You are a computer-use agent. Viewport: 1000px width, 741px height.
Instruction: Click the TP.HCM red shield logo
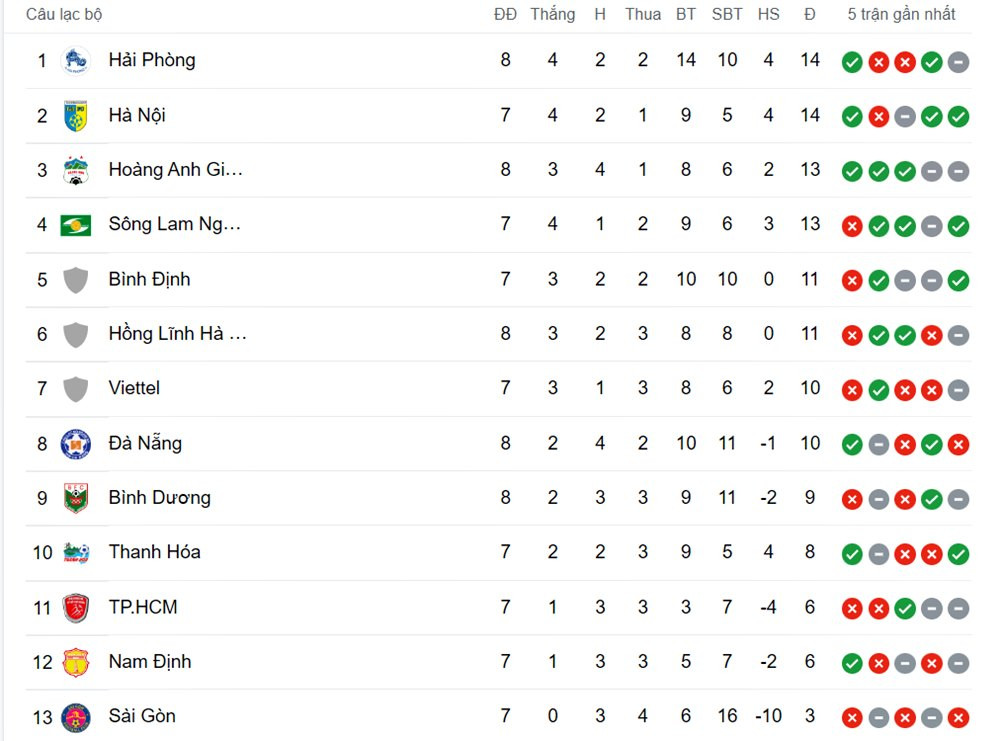click(75, 608)
